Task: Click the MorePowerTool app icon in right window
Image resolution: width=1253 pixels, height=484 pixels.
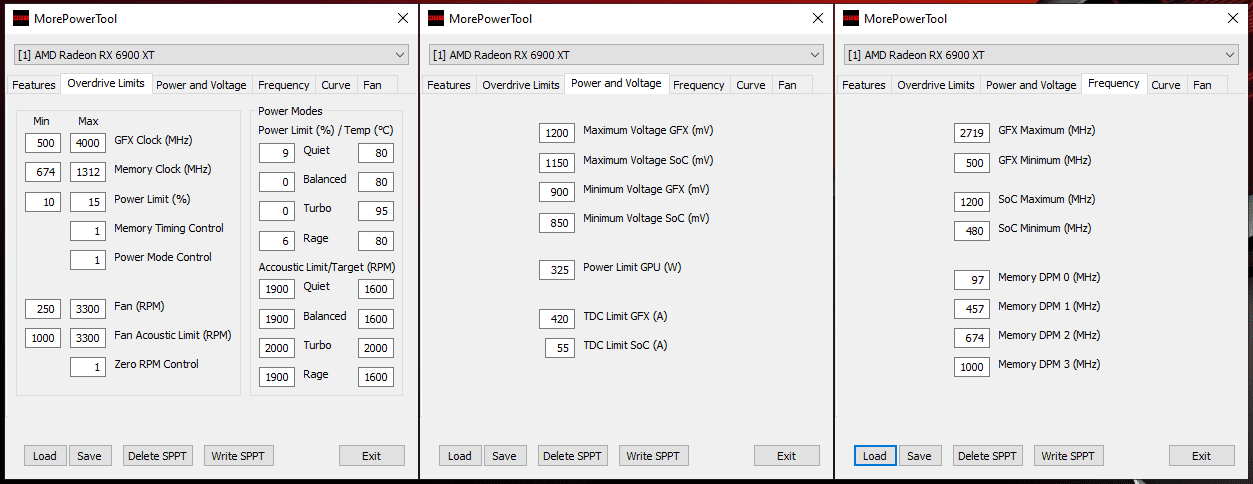Action: [x=851, y=18]
